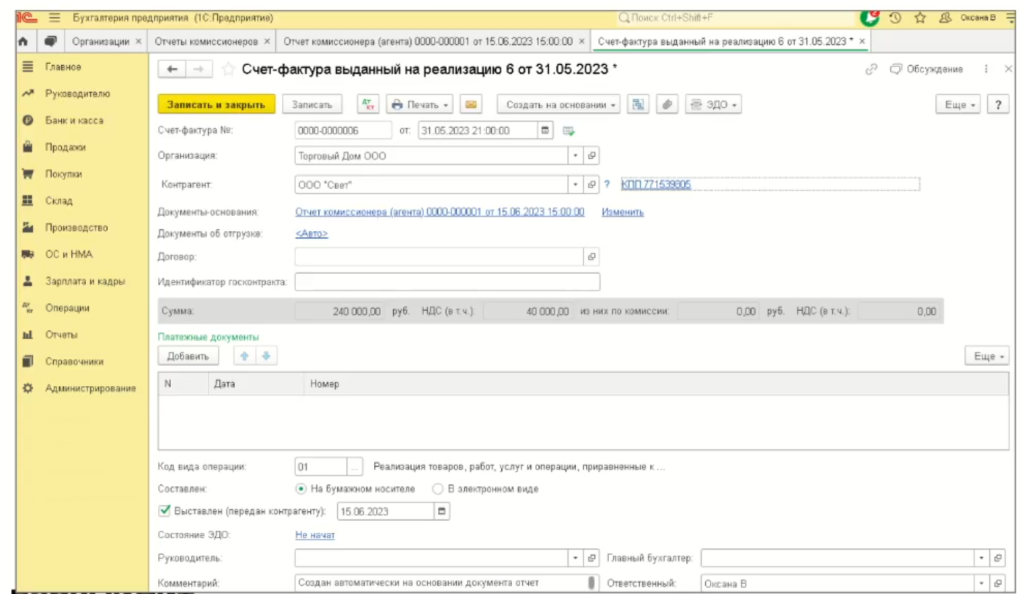Open history clock icon in title bar

click(895, 18)
